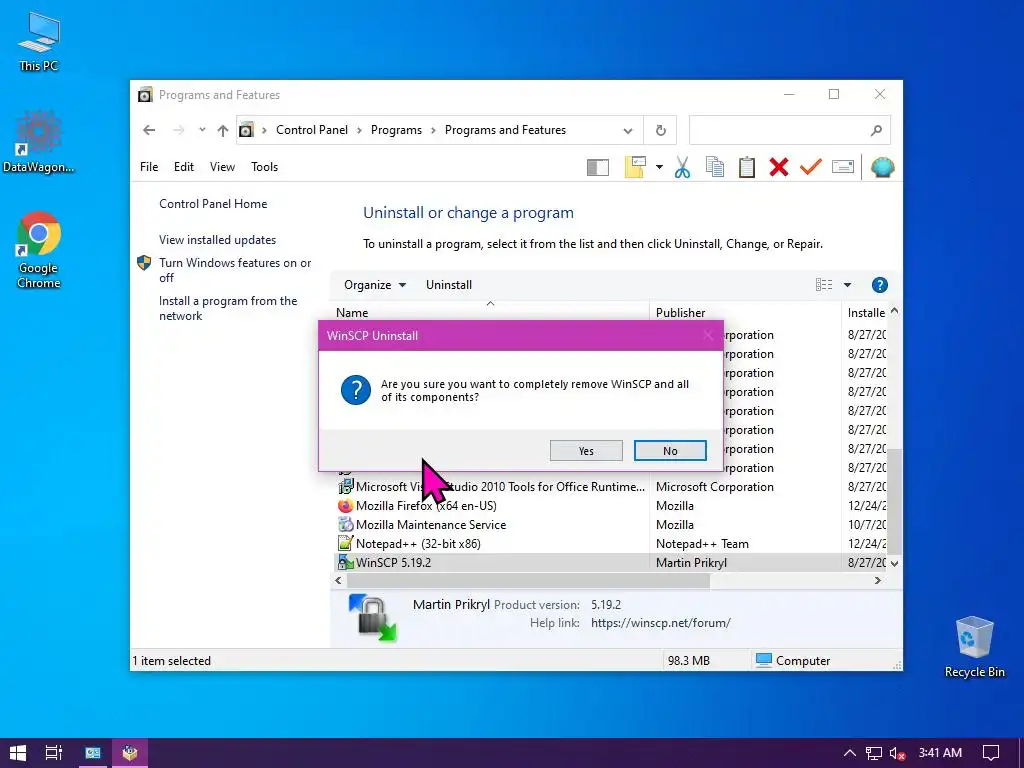
Task: Open Turn Windows features on or off
Action: click(235, 270)
